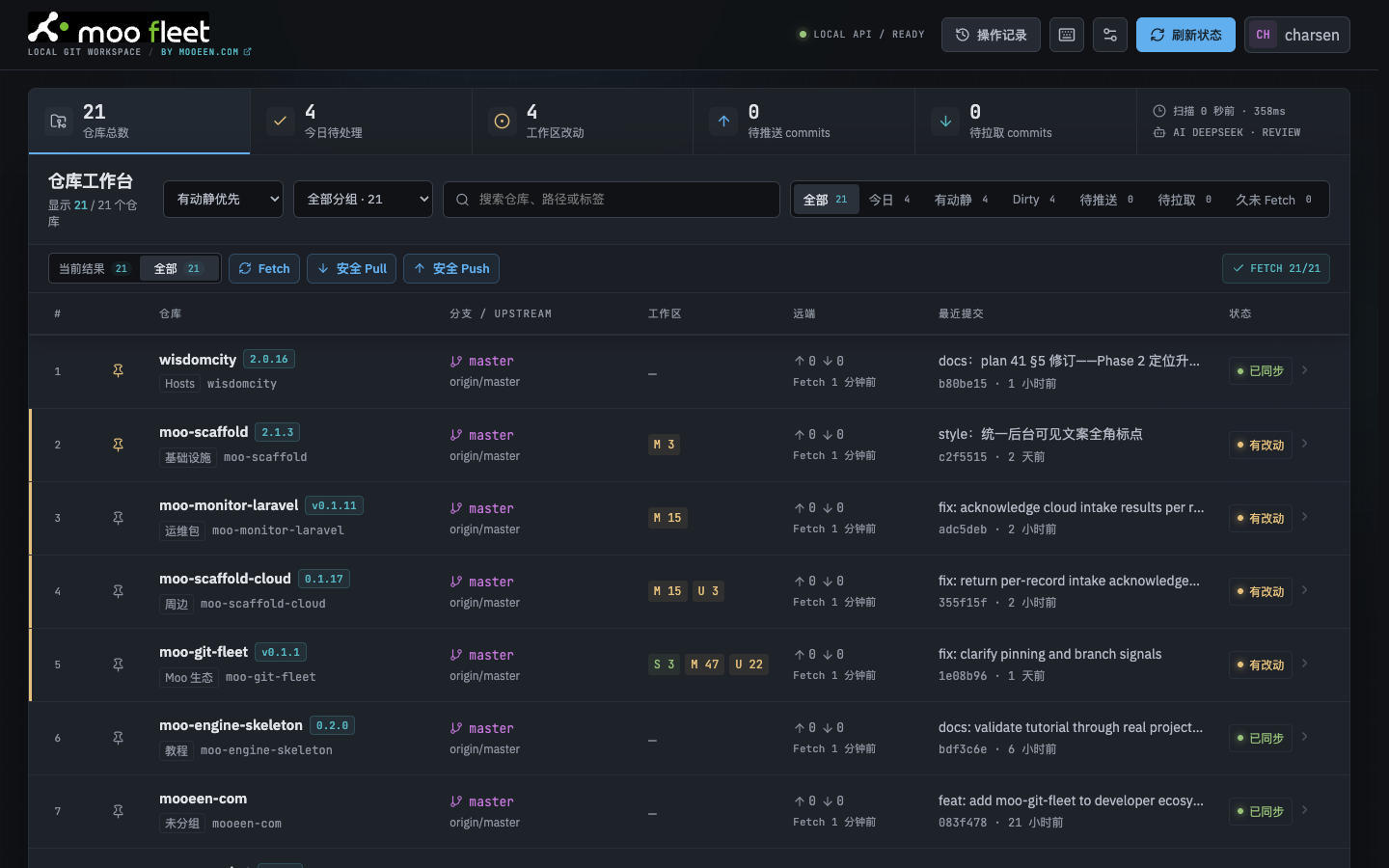
Task: Click the 扫描 clock icon
Action: [x=1159, y=111]
